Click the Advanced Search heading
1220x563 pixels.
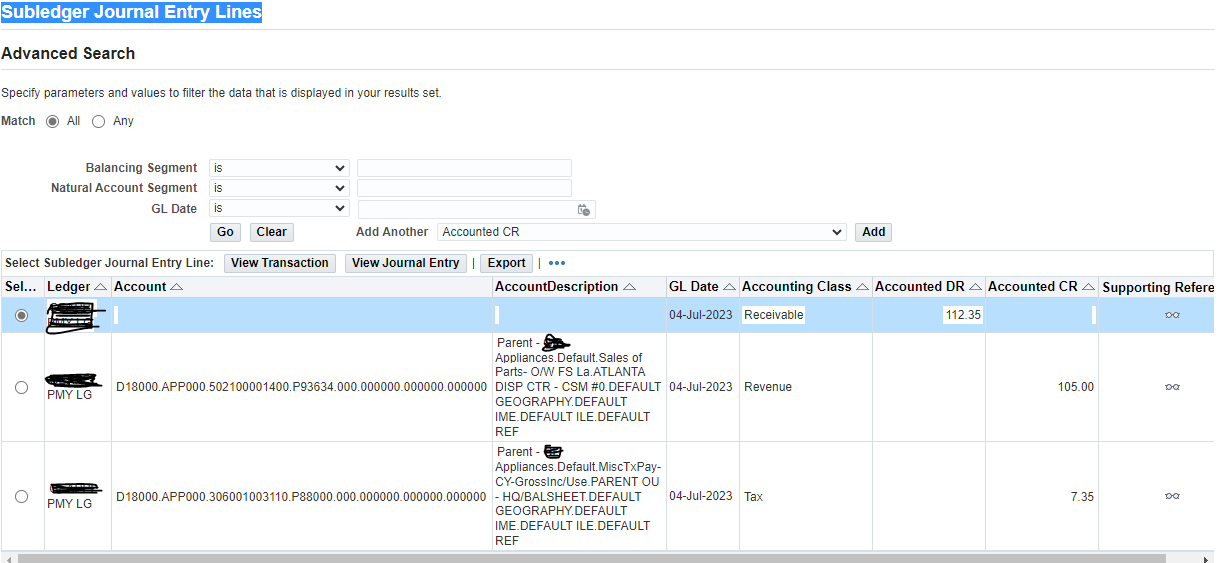tap(68, 53)
